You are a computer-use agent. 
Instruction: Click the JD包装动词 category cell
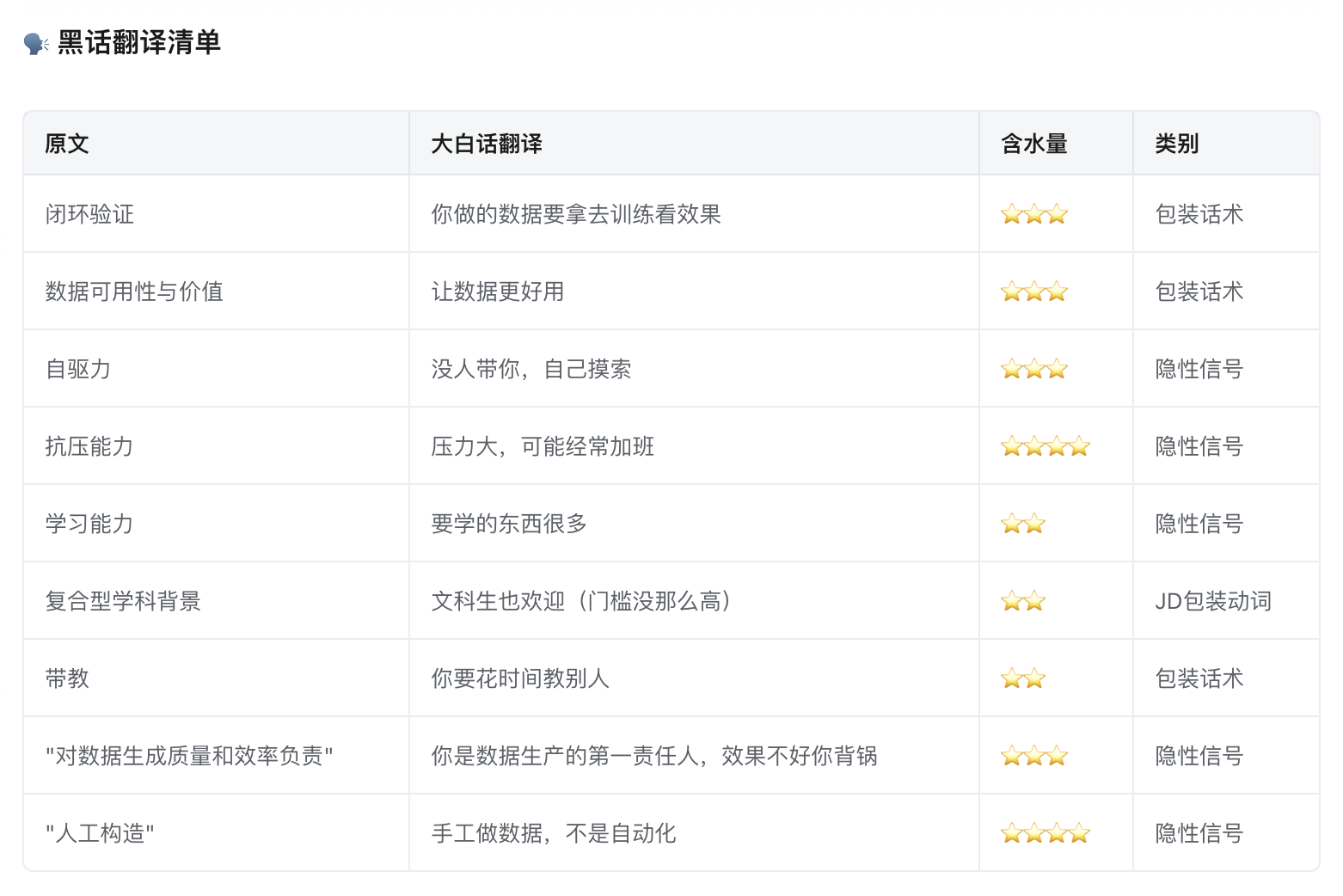pyautogui.click(x=1212, y=601)
